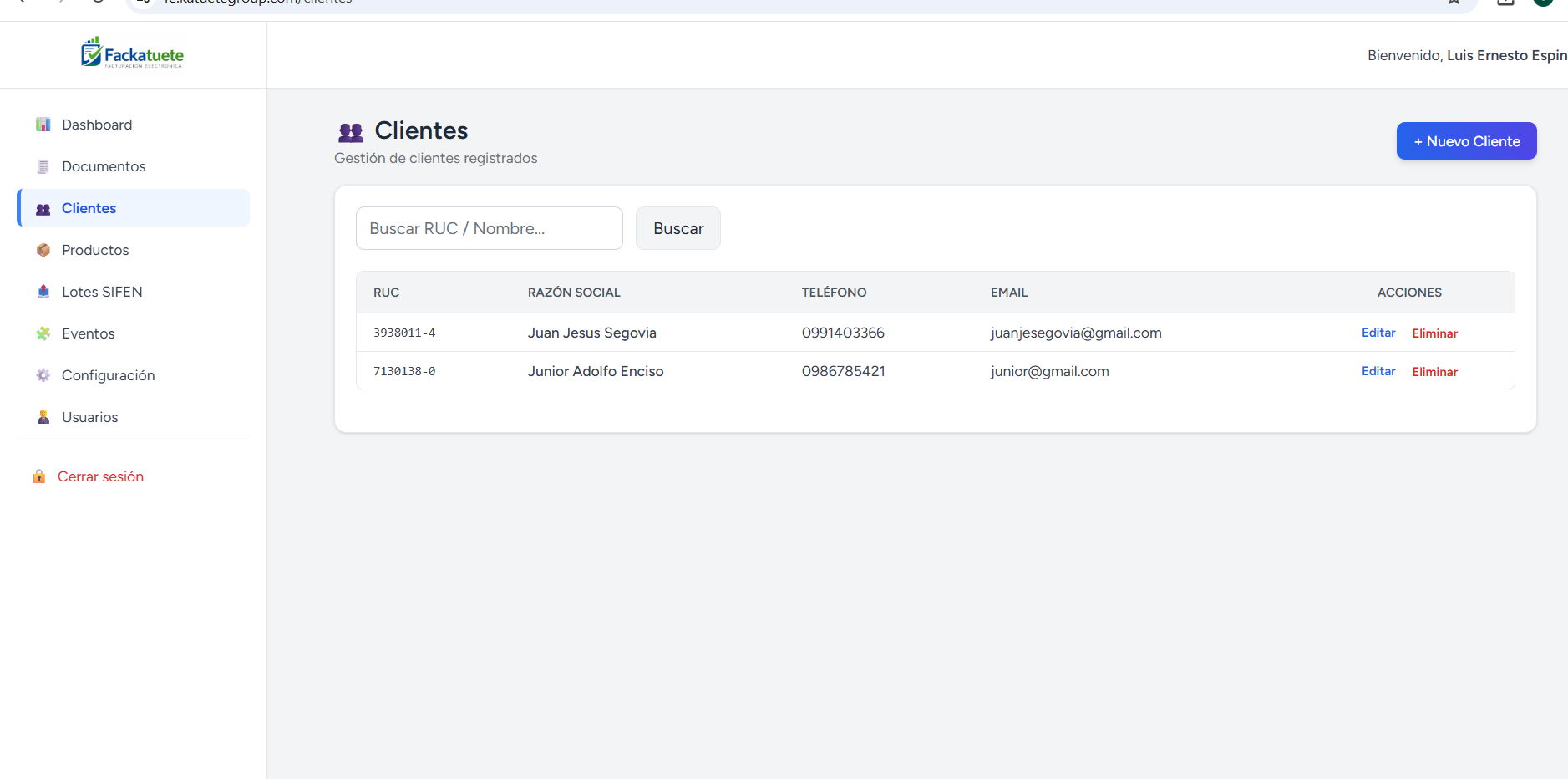Edit client Juan Jesus Segovia
Image resolution: width=1568 pixels, height=779 pixels.
pyautogui.click(x=1378, y=333)
